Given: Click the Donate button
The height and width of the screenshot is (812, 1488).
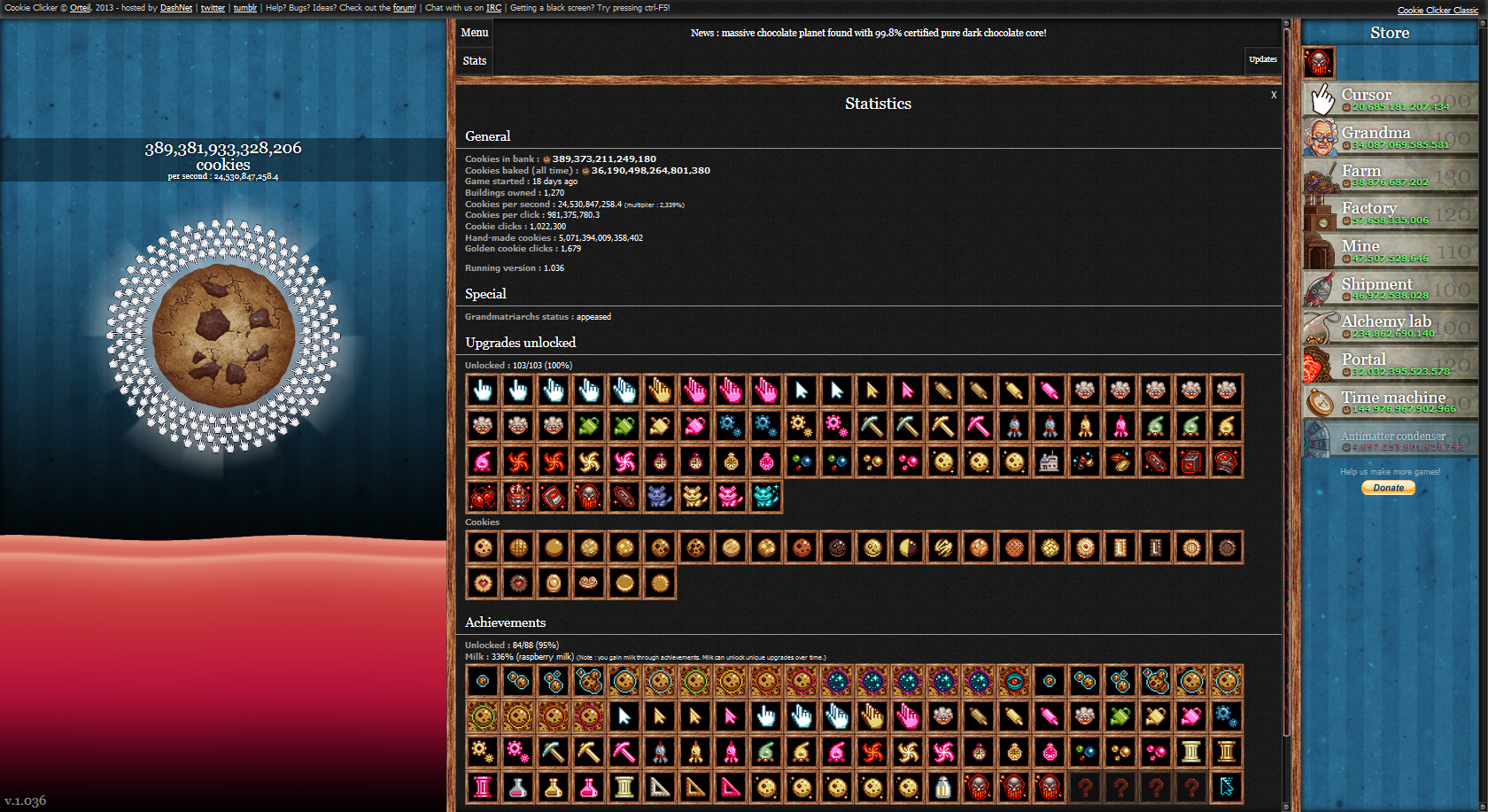Looking at the screenshot, I should coord(1388,488).
